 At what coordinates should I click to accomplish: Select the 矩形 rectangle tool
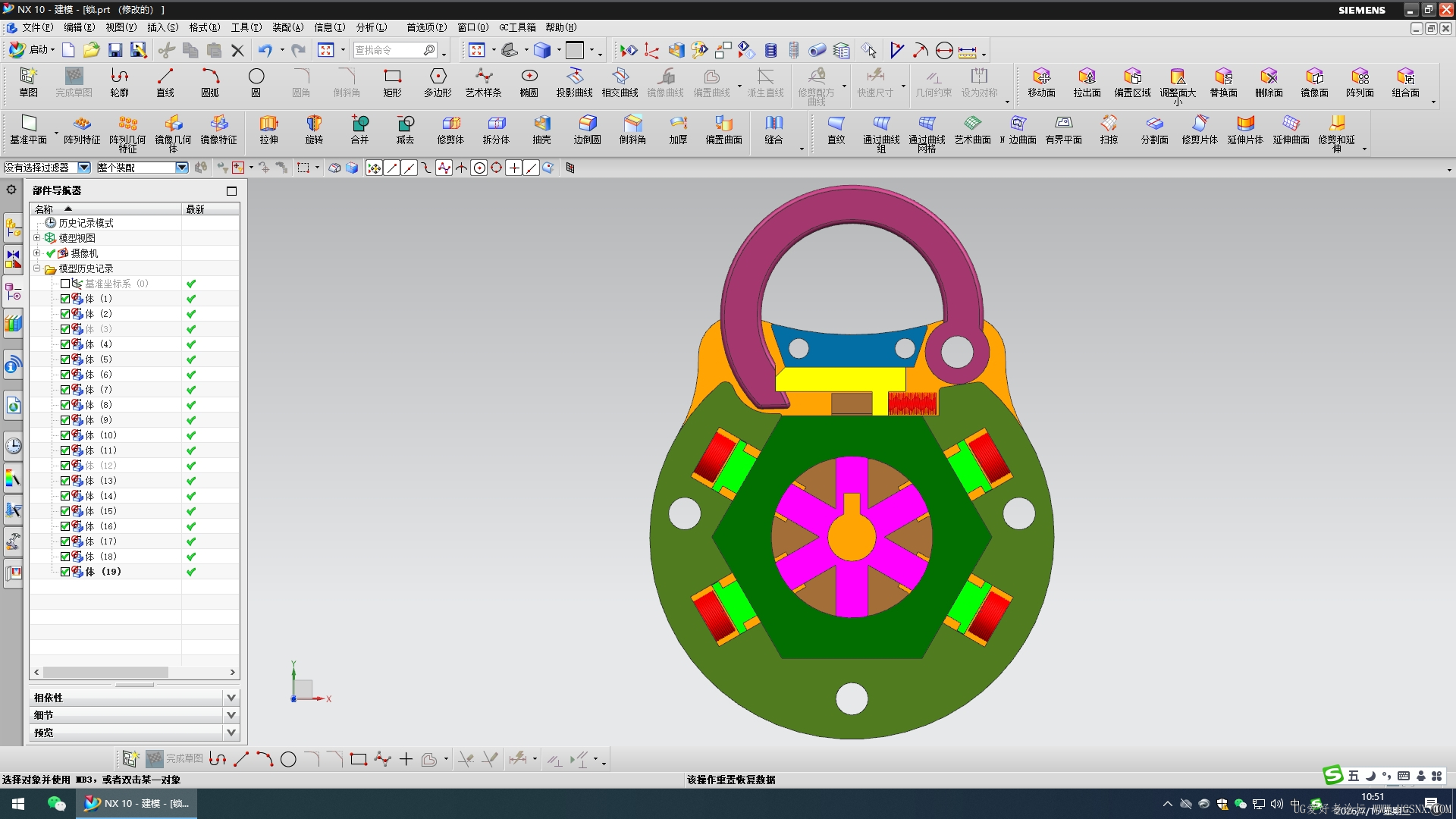[392, 82]
